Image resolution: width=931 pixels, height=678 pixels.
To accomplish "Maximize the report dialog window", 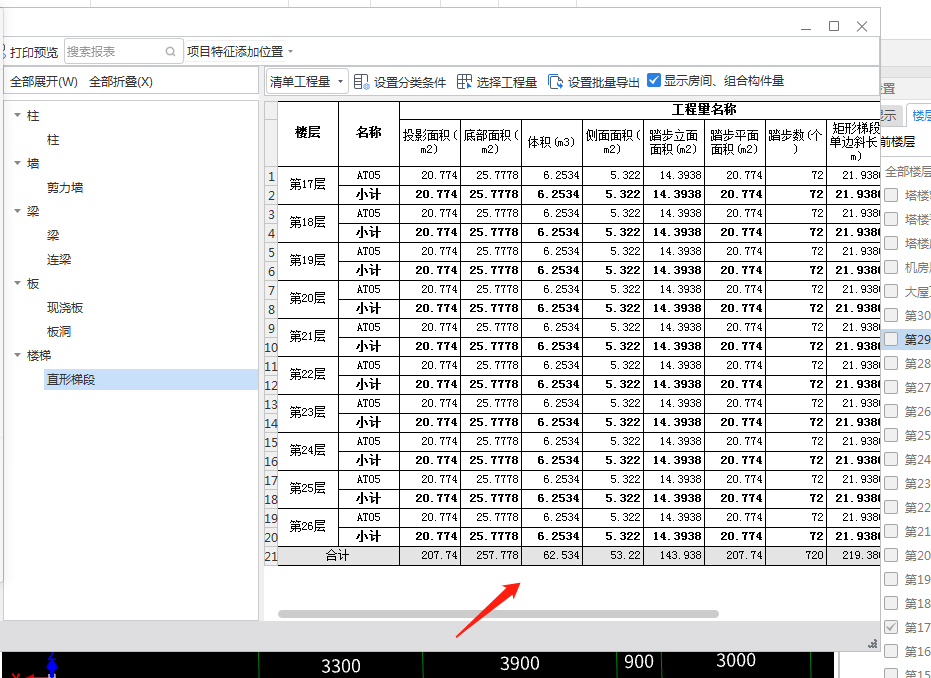I will pos(834,26).
